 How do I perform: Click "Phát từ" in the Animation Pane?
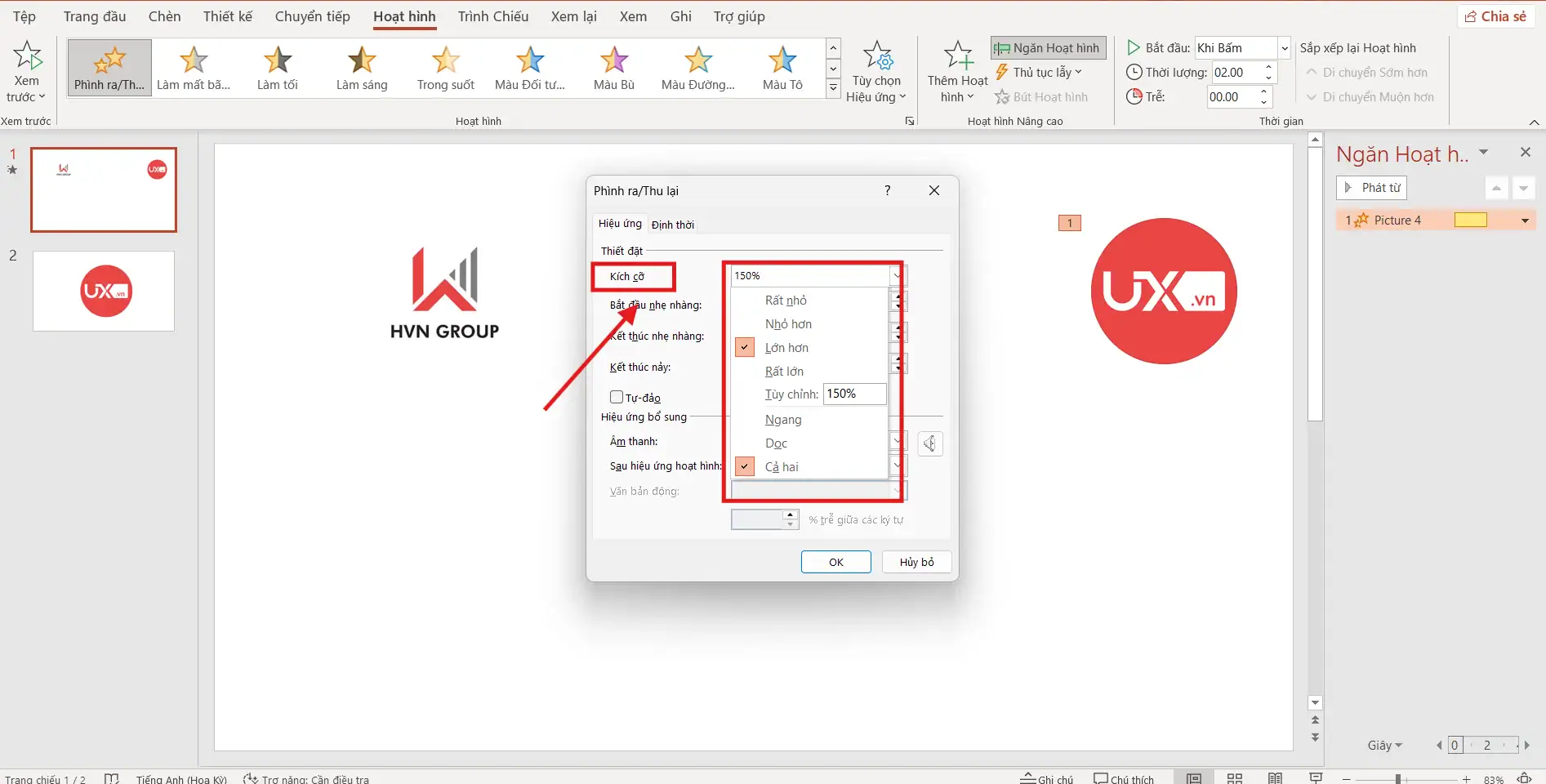(1371, 187)
